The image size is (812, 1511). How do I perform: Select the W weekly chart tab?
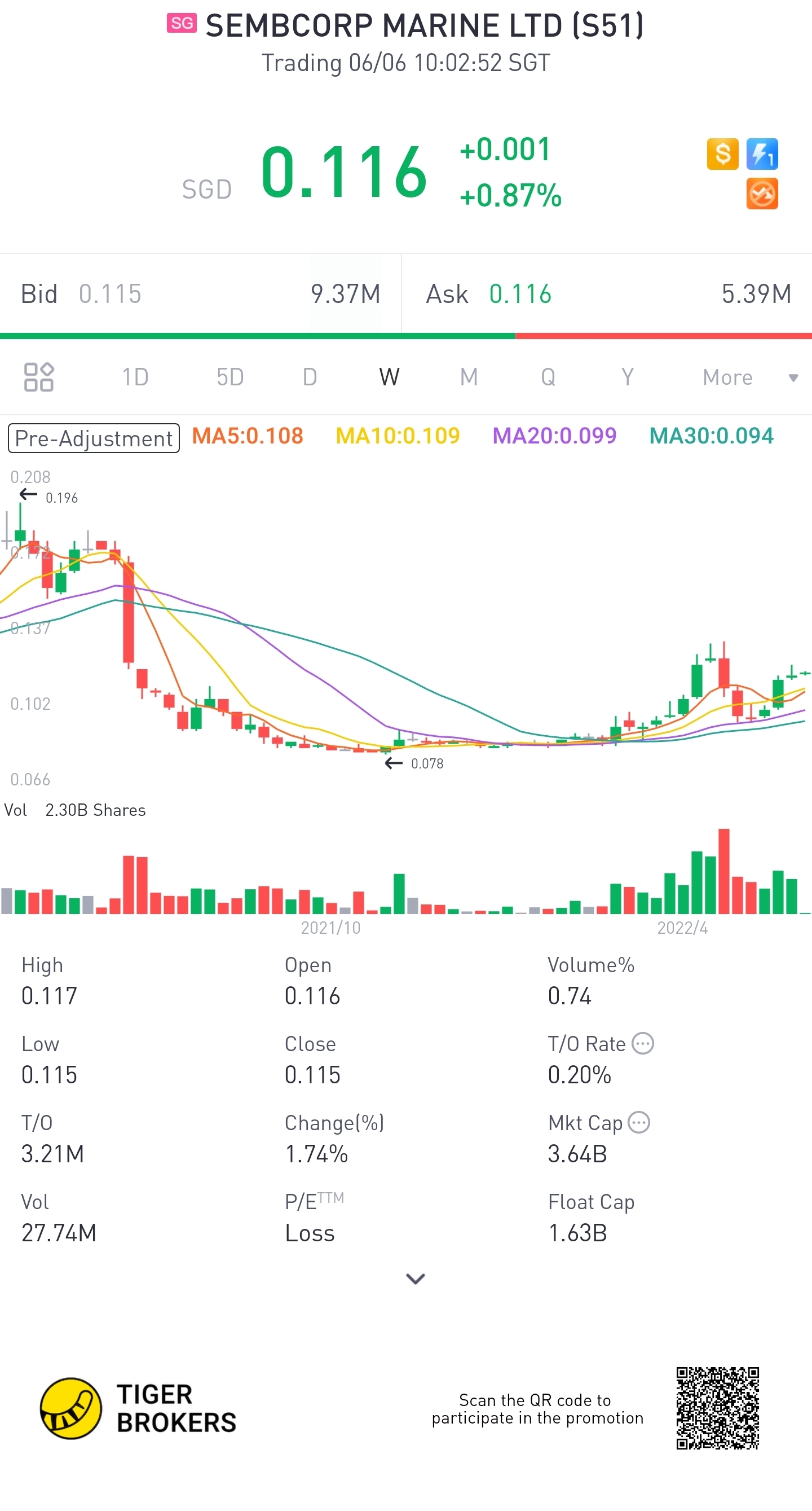click(x=389, y=377)
